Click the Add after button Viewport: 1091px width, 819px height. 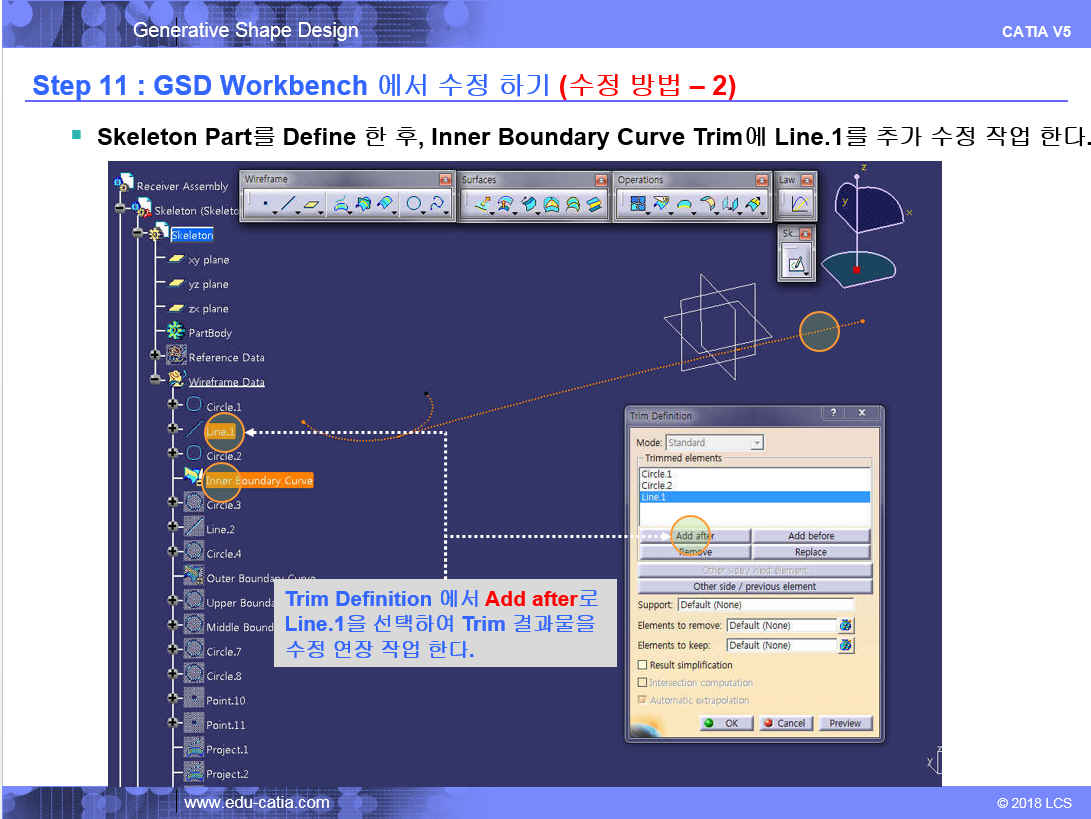695,536
